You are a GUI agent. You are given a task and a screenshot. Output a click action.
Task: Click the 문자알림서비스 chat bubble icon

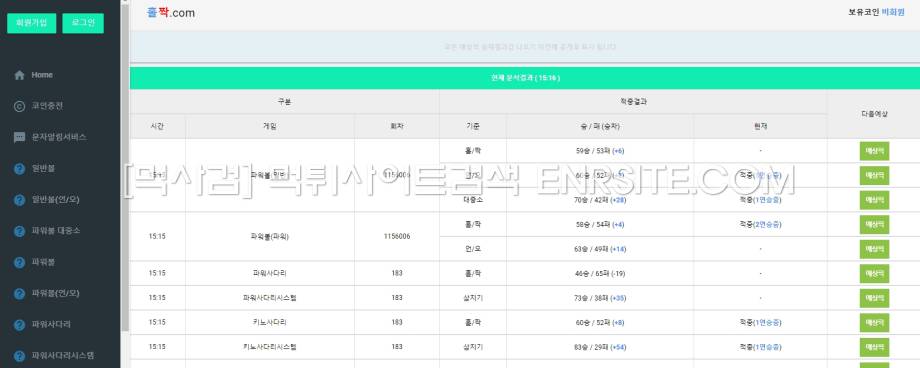point(19,137)
